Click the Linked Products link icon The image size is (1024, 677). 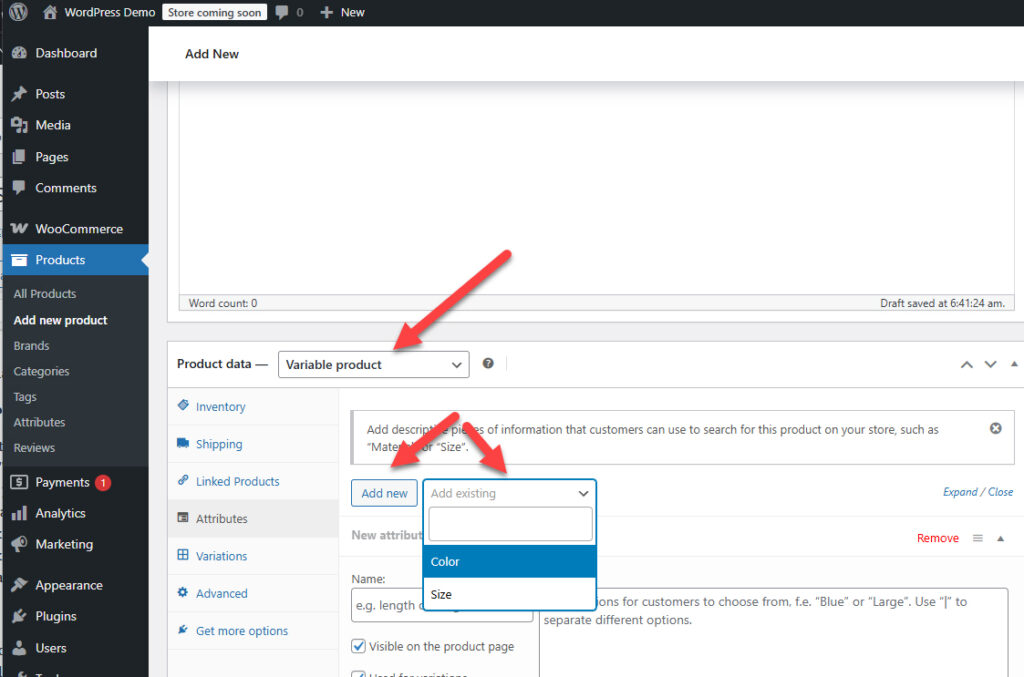pos(183,480)
